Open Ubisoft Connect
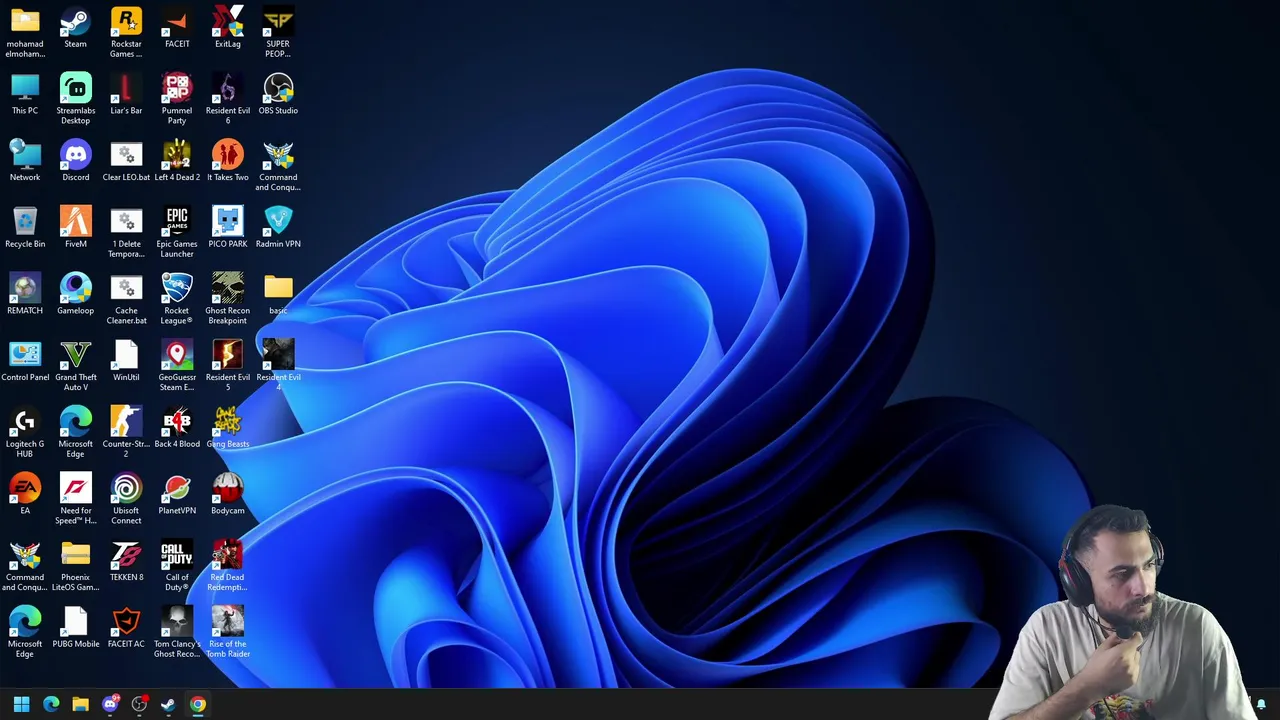 pyautogui.click(x=126, y=498)
